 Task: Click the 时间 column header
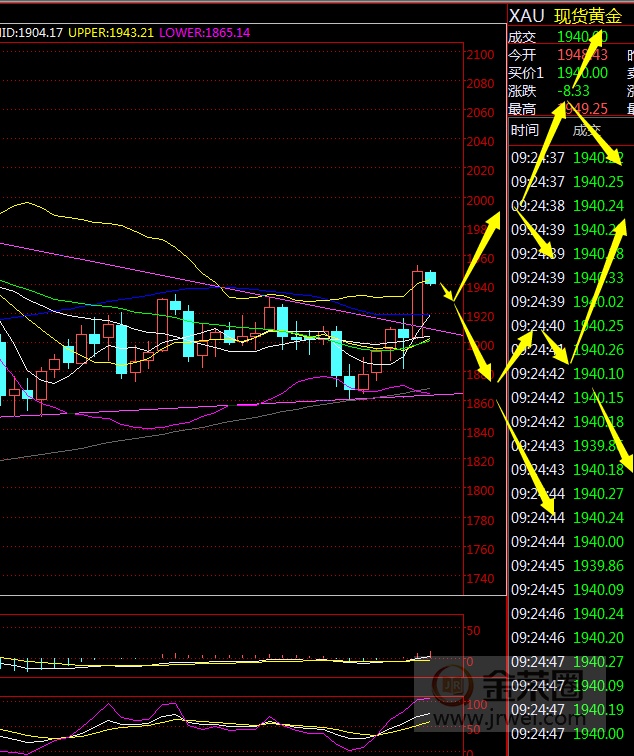coord(525,130)
